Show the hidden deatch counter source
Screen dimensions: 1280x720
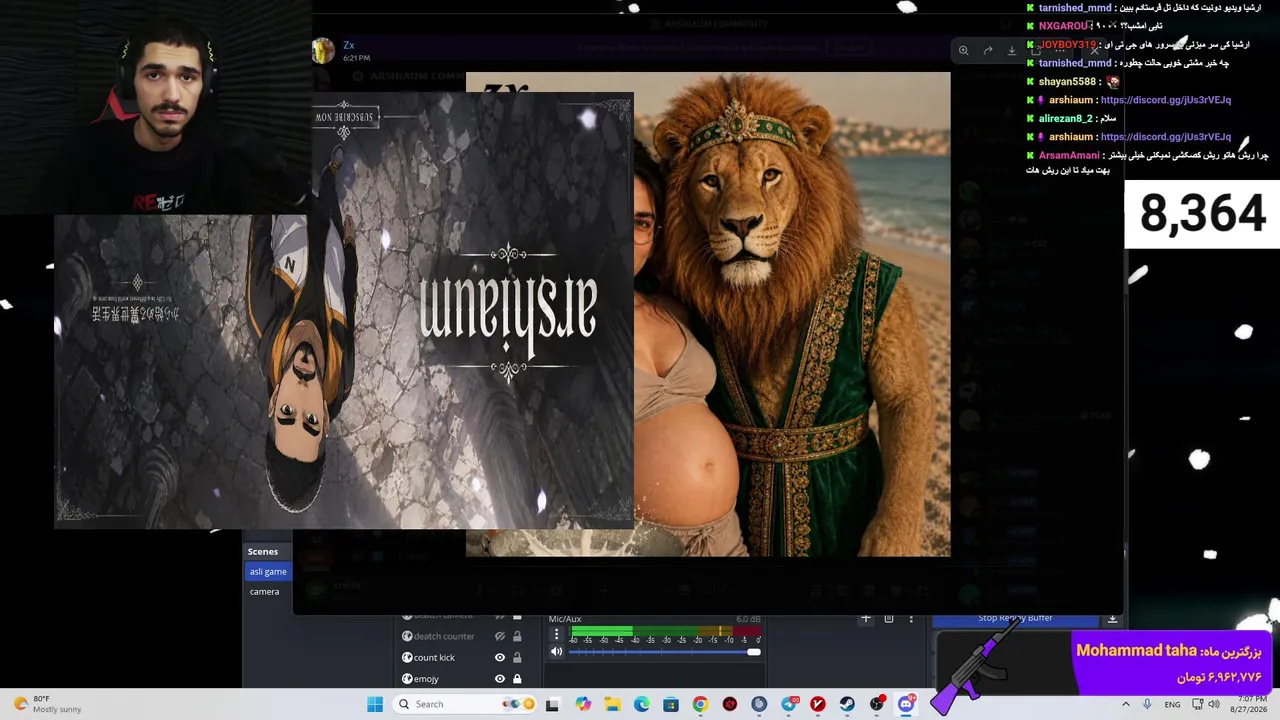[499, 636]
